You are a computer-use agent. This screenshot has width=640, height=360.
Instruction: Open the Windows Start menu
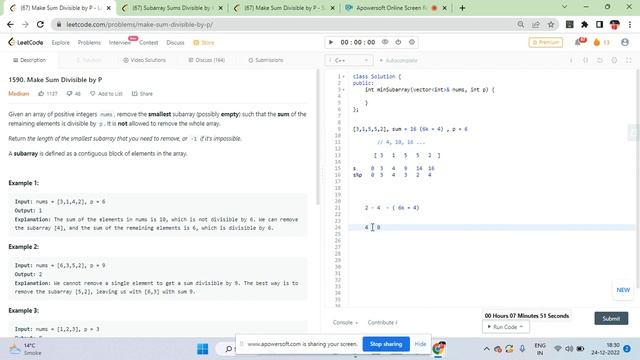pyautogui.click(x=202, y=349)
